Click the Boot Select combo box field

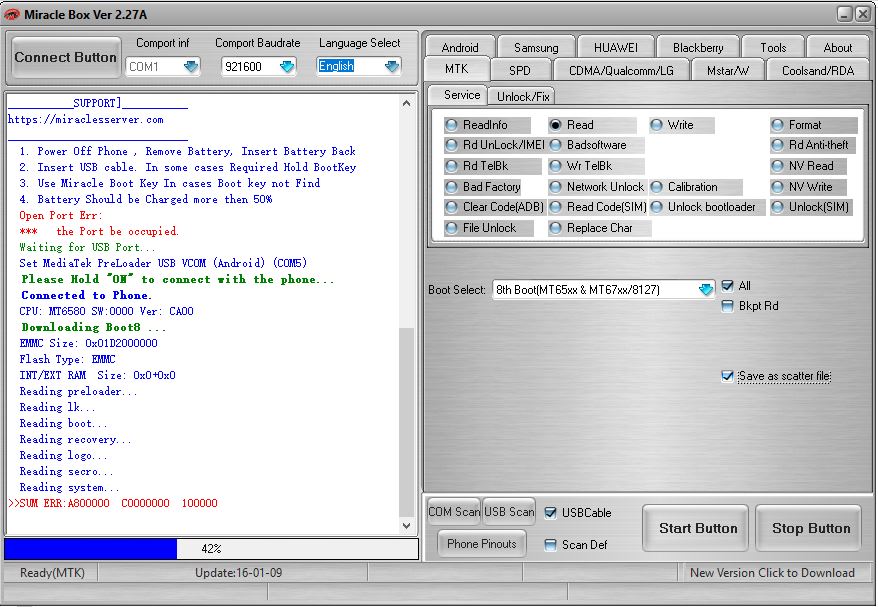tap(603, 290)
